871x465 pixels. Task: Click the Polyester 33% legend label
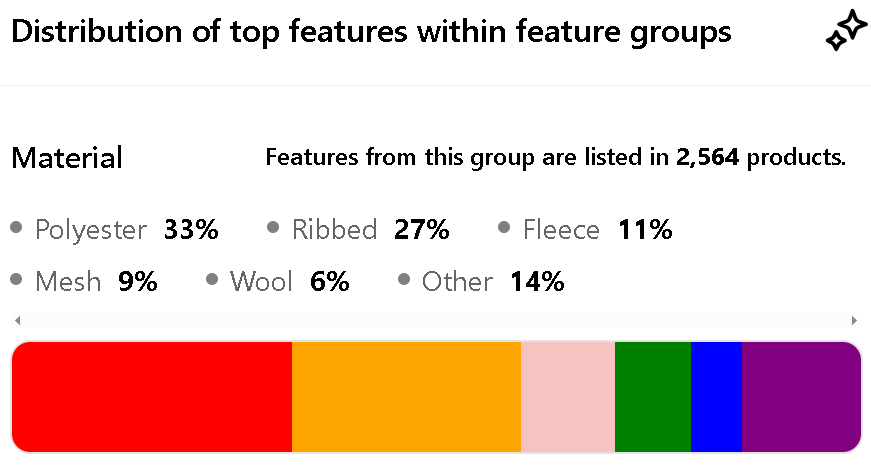click(126, 230)
